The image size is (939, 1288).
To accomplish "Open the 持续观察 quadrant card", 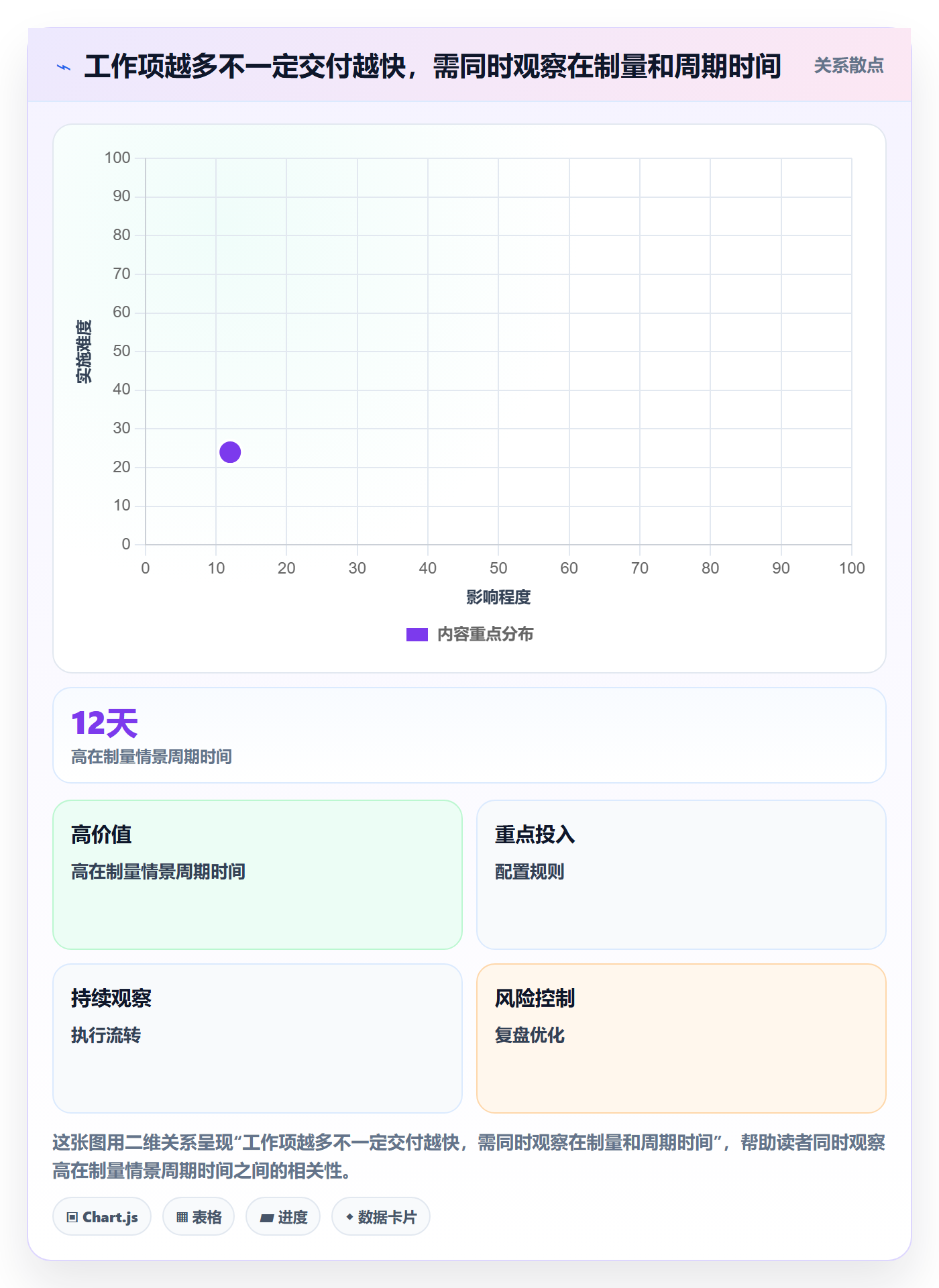I will [x=258, y=1038].
